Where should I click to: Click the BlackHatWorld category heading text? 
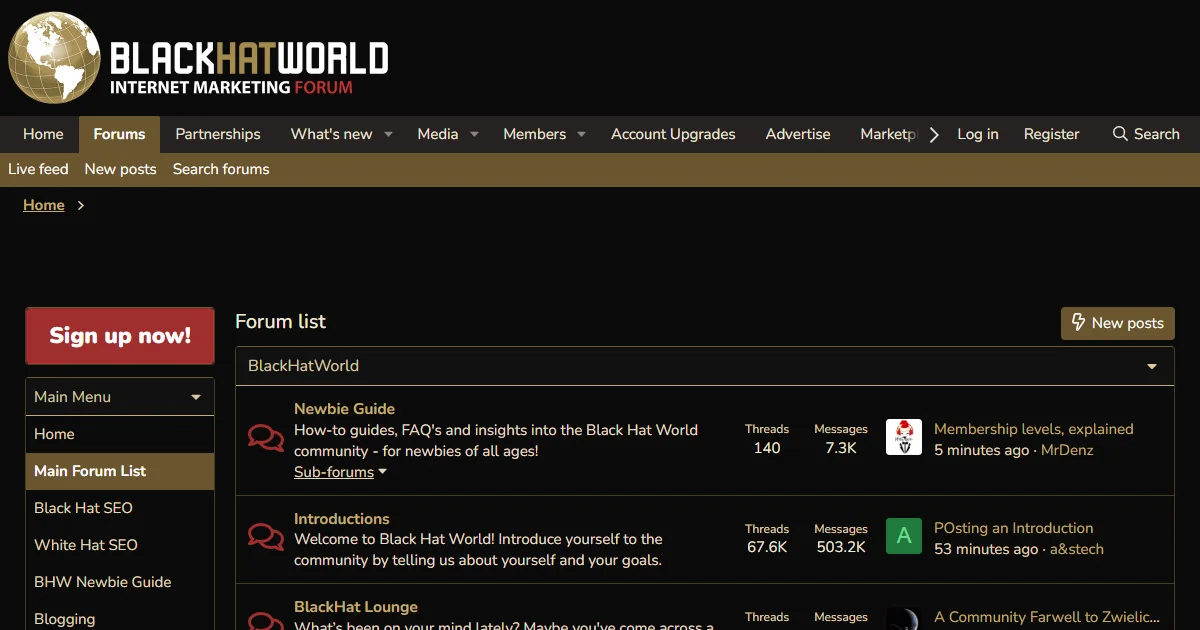303,366
